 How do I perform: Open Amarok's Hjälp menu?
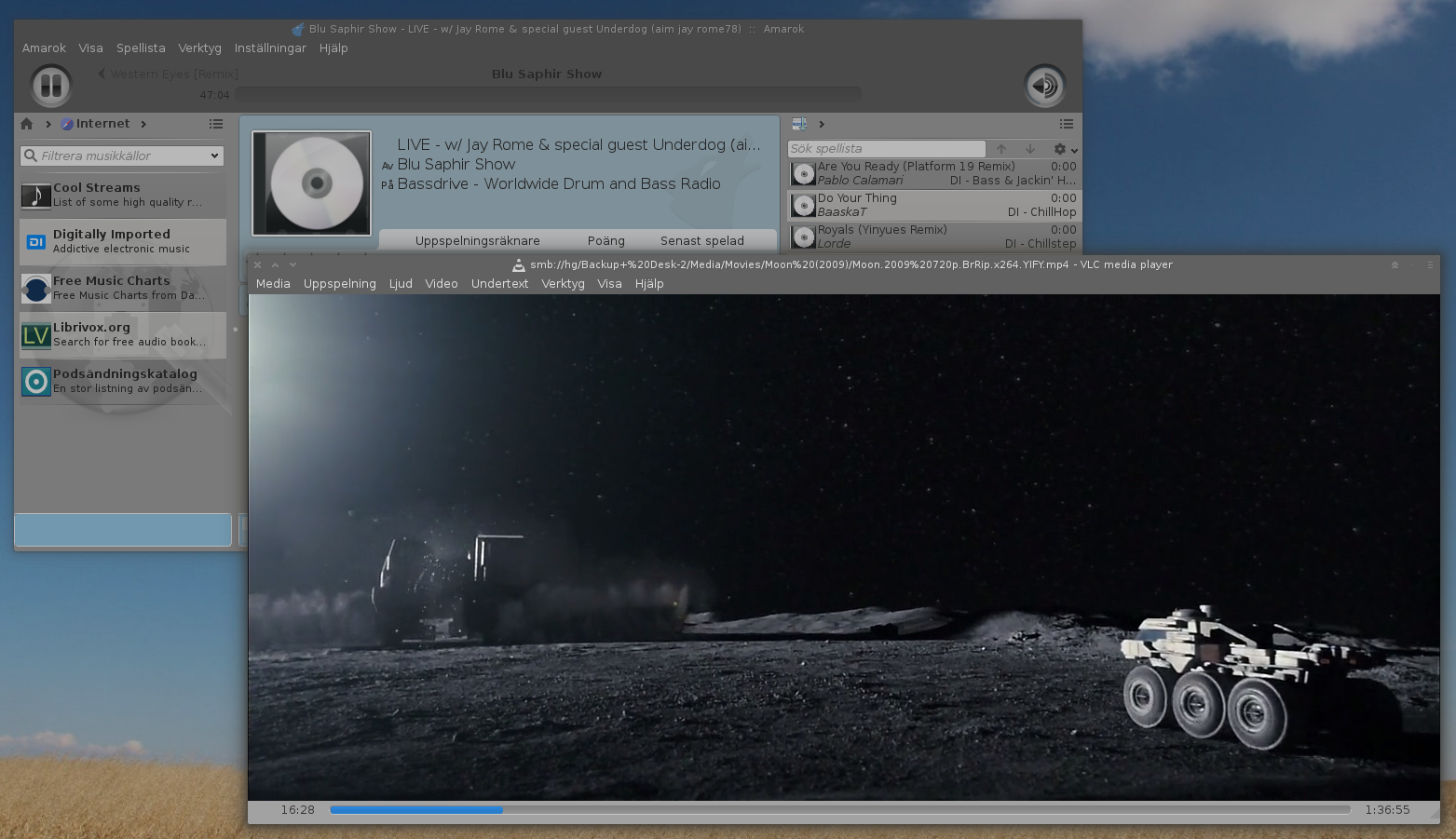coord(333,47)
